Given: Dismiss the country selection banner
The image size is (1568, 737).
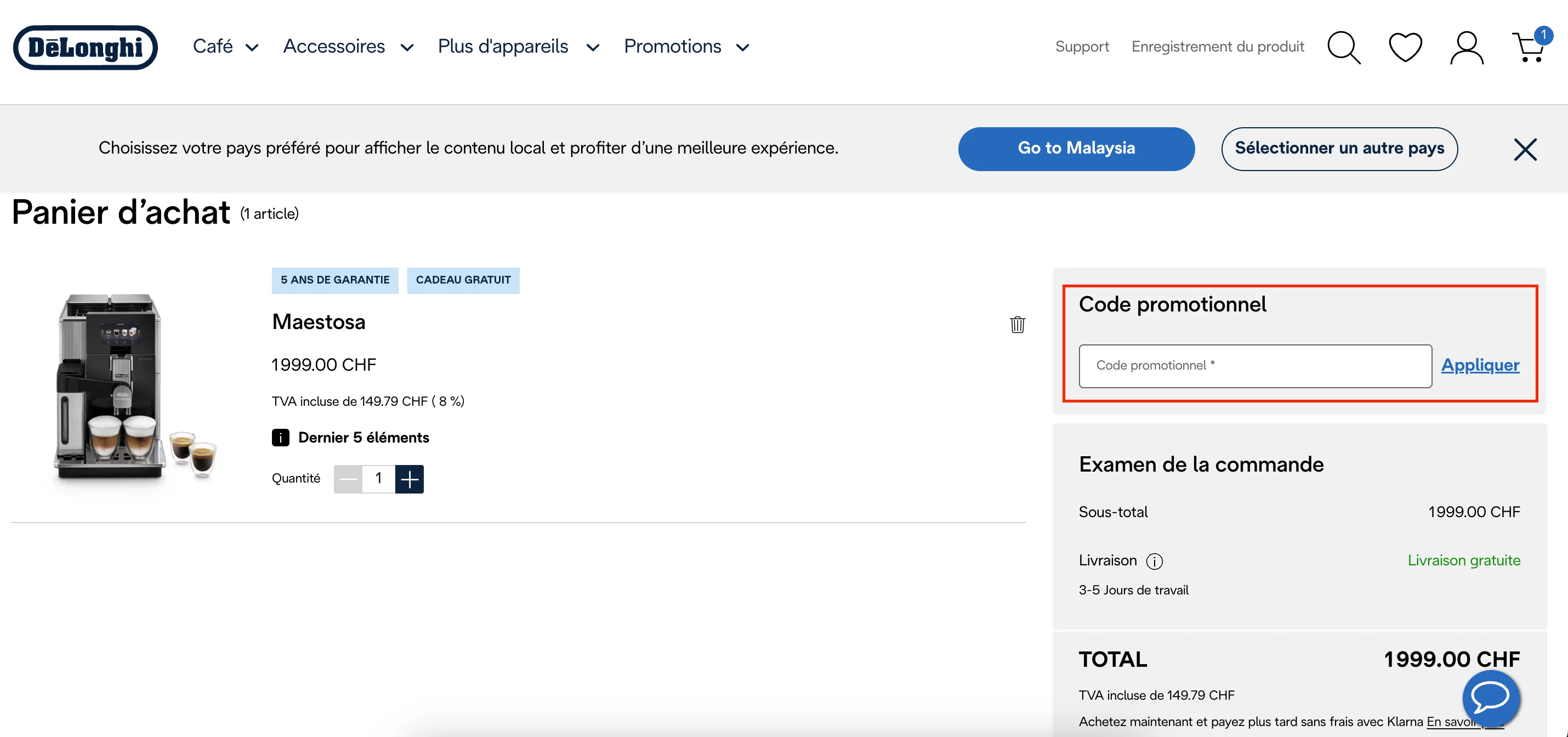Looking at the screenshot, I should (1525, 149).
